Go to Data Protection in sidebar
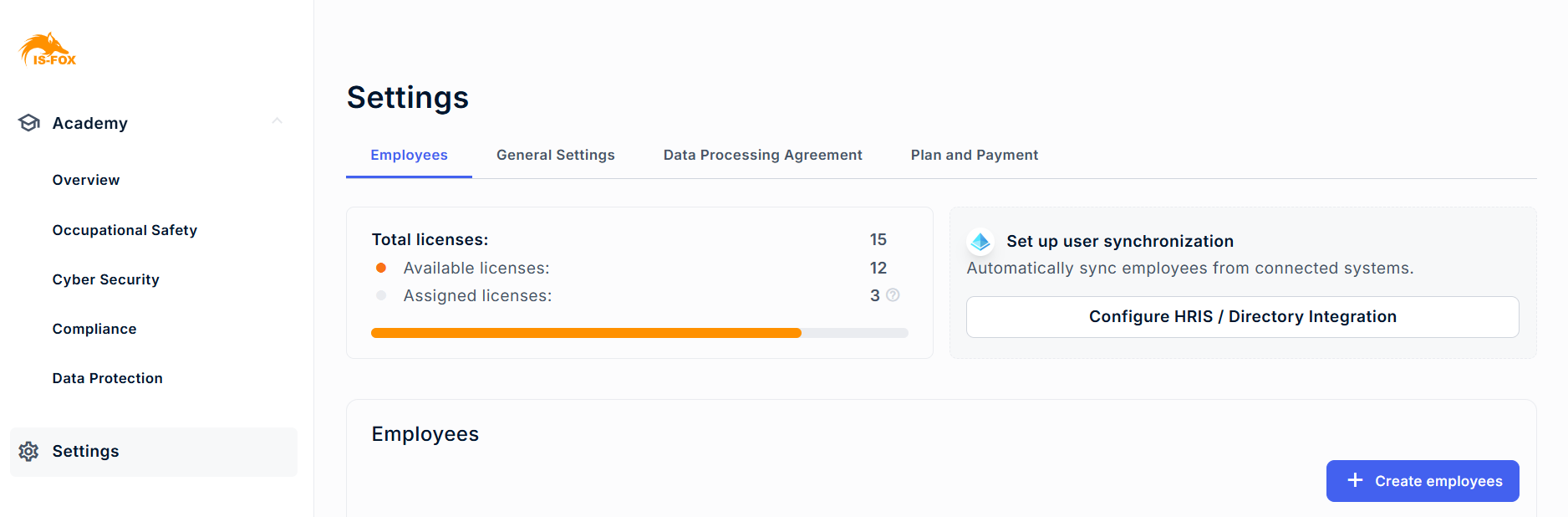 [107, 378]
